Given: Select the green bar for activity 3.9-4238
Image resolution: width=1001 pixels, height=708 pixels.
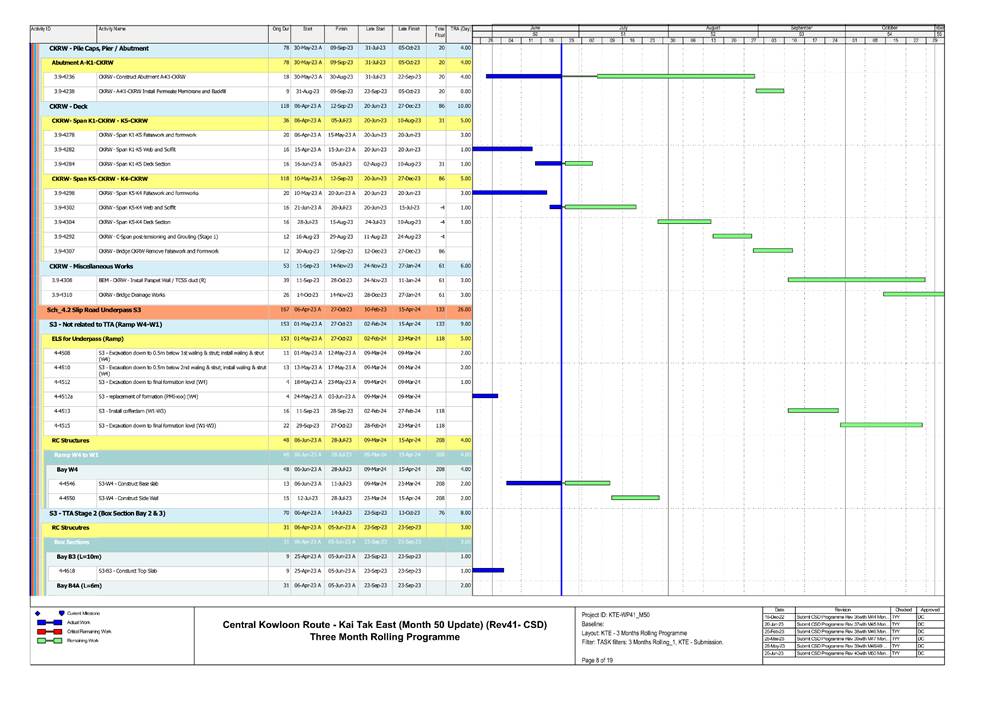Looking at the screenshot, I should 769,91.
